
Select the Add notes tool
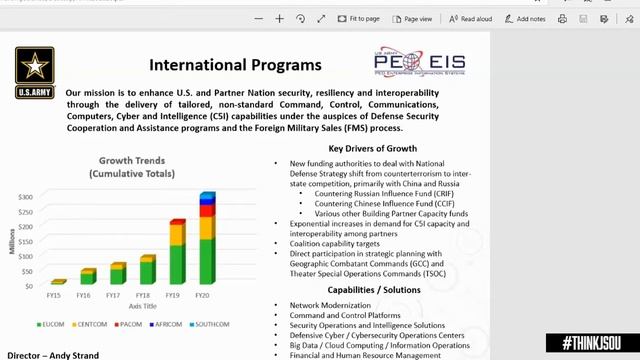point(525,19)
